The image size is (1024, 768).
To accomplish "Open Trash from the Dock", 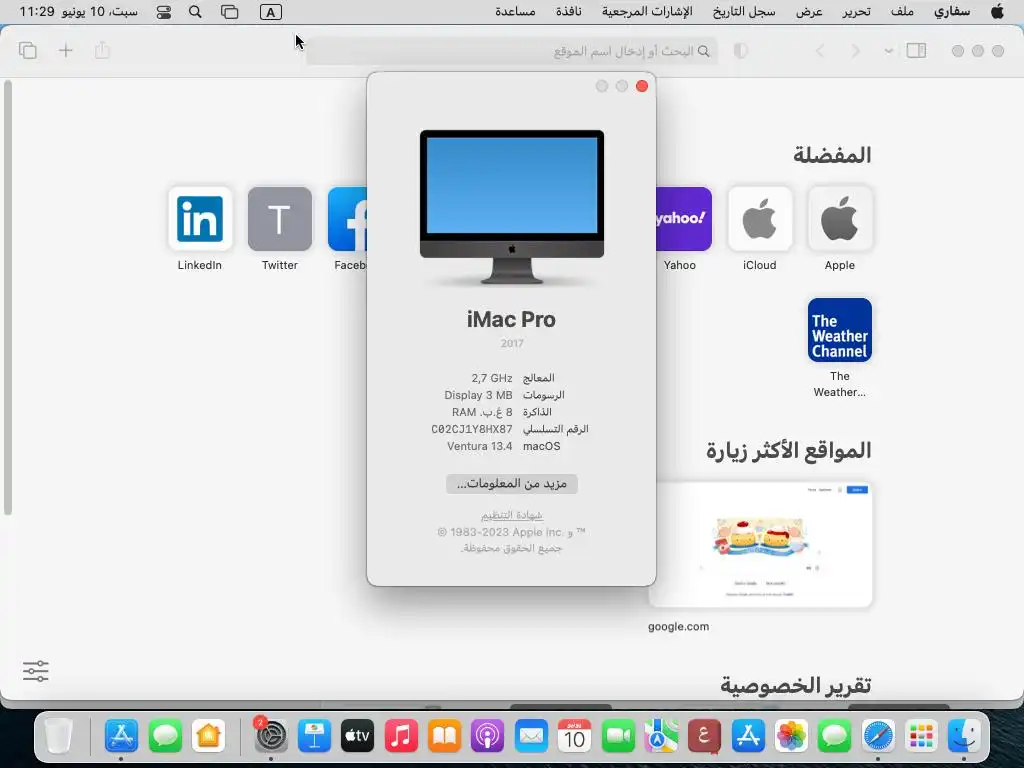I will [x=58, y=736].
